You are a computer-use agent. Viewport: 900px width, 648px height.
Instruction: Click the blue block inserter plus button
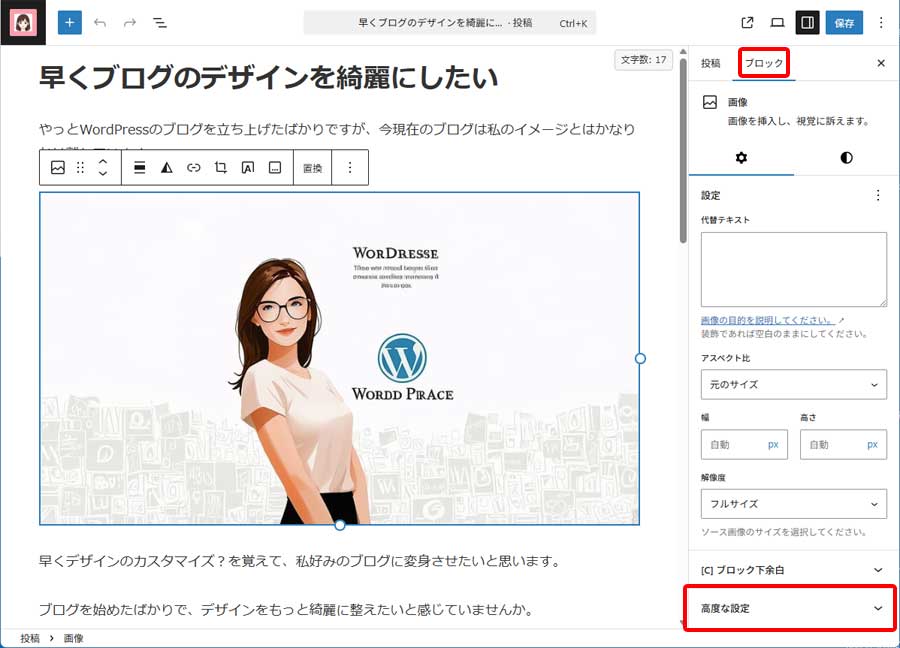click(x=70, y=22)
